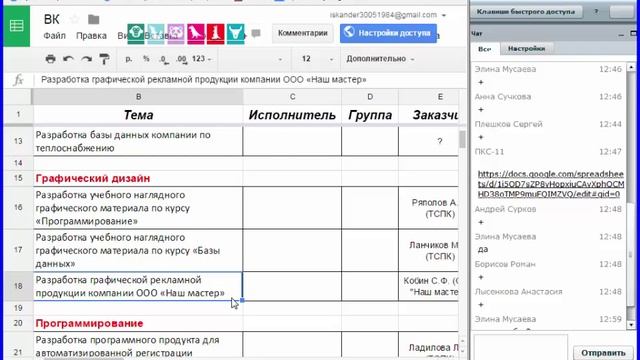This screenshot has width=640, height=360.
Task: Open the Правка menu
Action: pyautogui.click(x=91, y=36)
